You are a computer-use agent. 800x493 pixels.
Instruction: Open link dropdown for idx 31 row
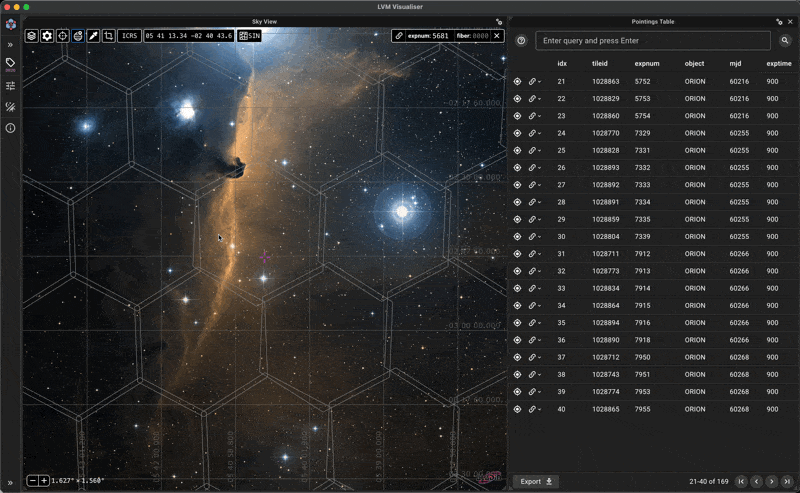tap(534, 254)
